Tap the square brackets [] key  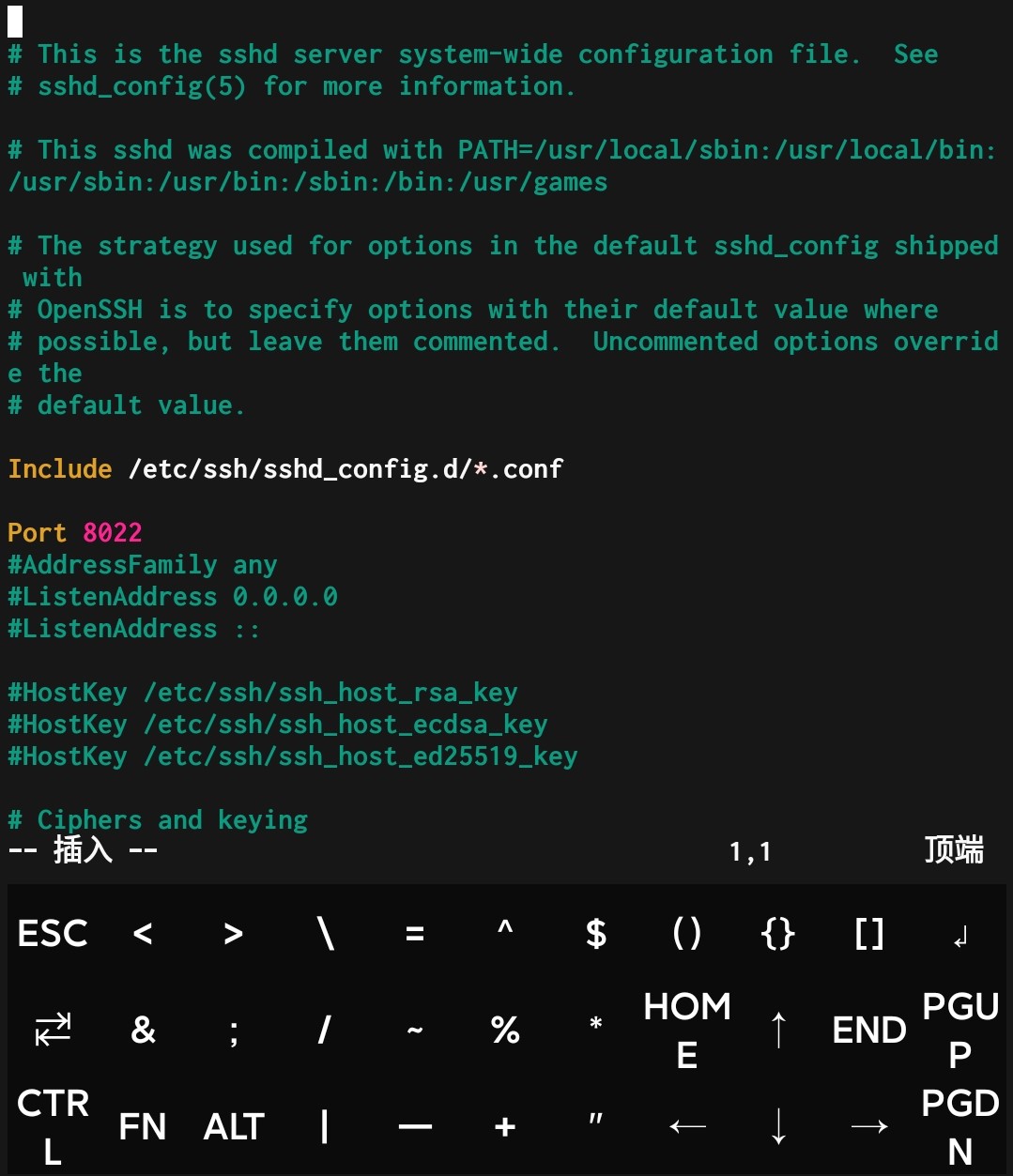pos(869,933)
